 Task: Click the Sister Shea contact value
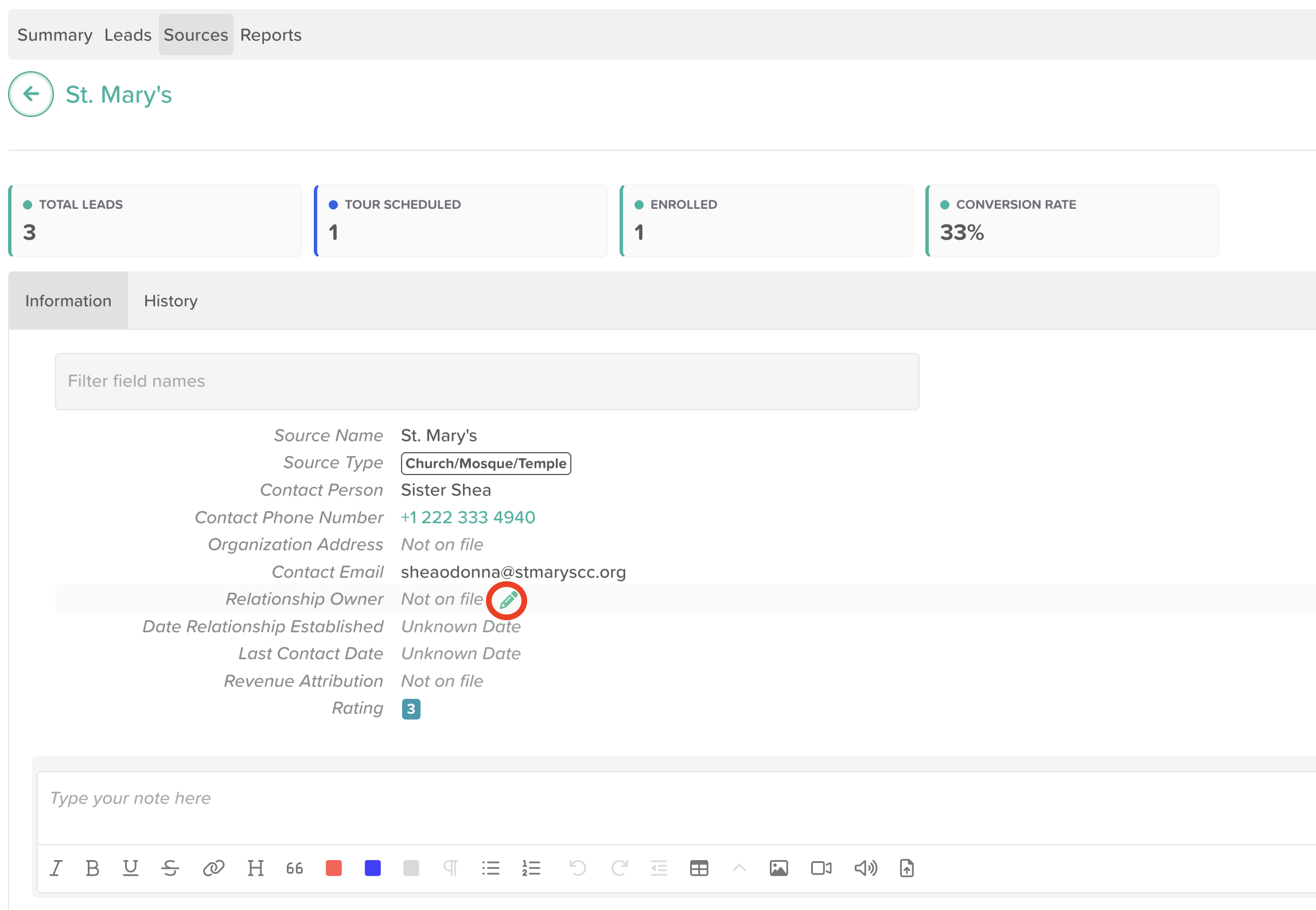446,490
